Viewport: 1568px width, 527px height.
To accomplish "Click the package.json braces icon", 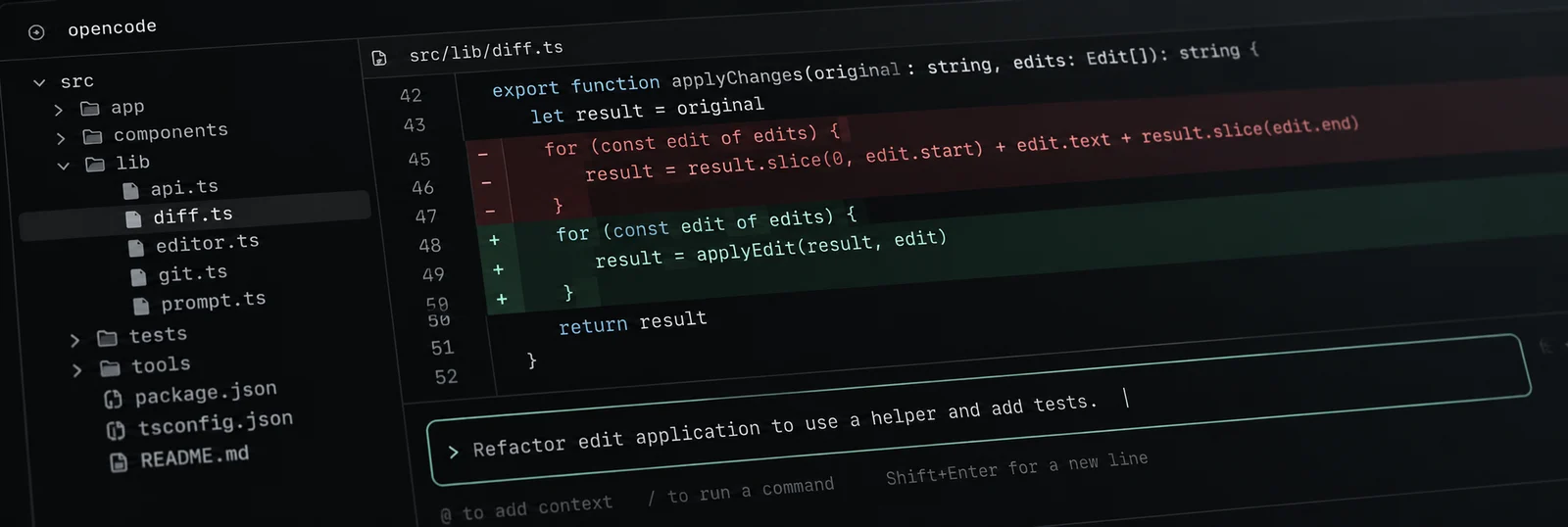I will pyautogui.click(x=113, y=399).
